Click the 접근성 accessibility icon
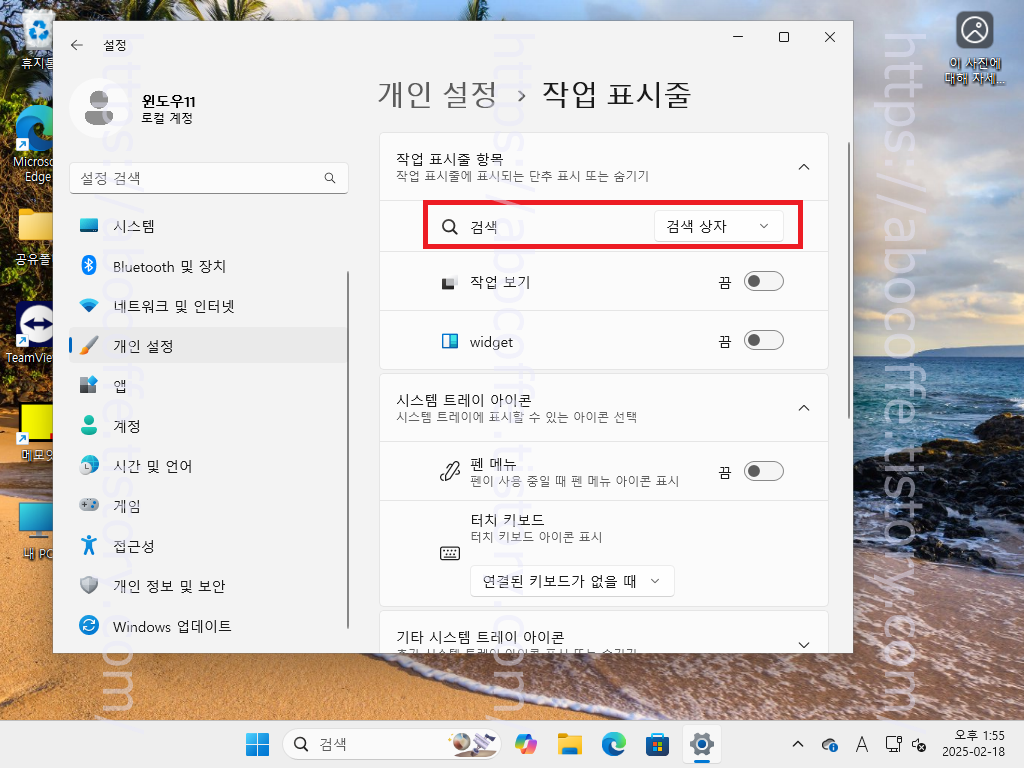This screenshot has width=1024, height=768. [89, 545]
